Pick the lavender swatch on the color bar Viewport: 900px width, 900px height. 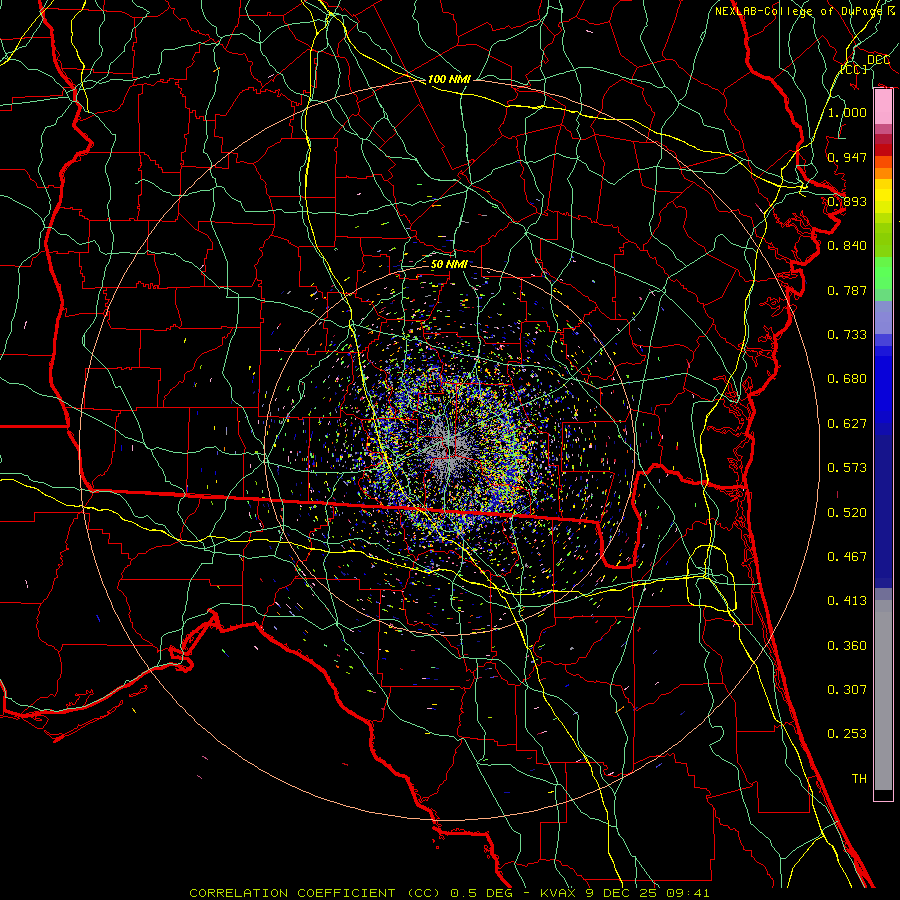883,317
